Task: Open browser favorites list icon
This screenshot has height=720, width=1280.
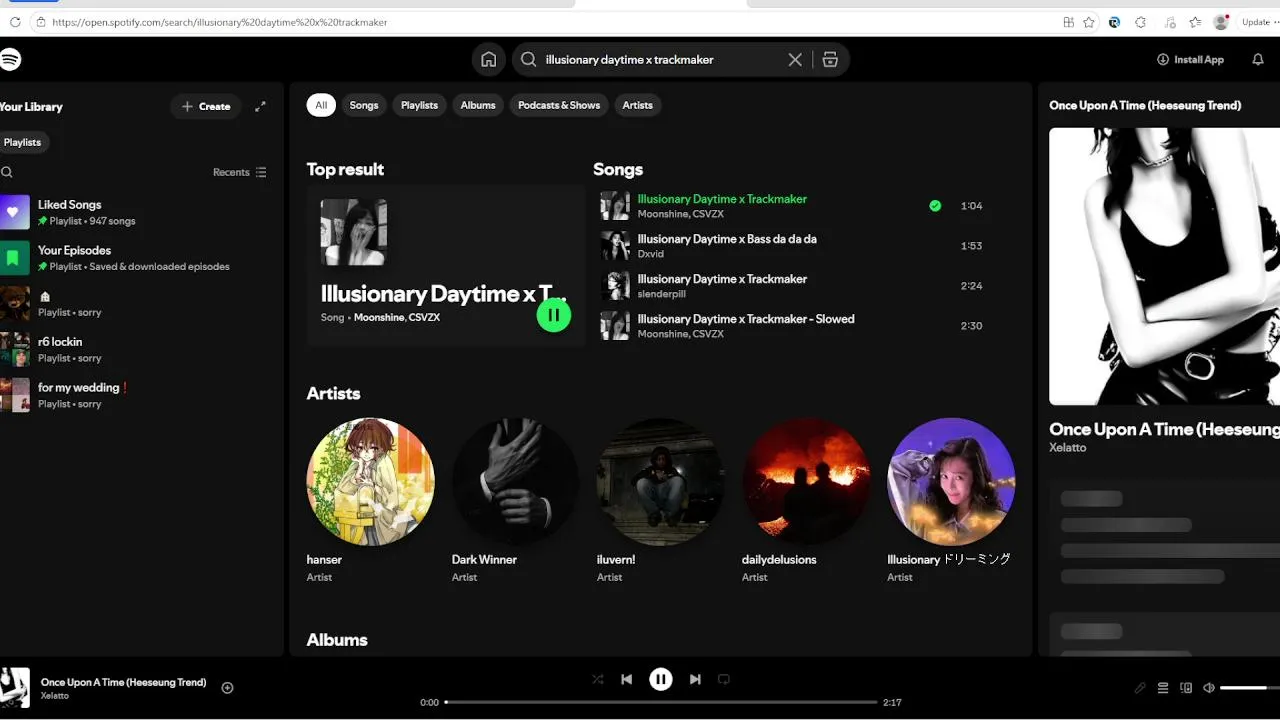Action: [1195, 22]
